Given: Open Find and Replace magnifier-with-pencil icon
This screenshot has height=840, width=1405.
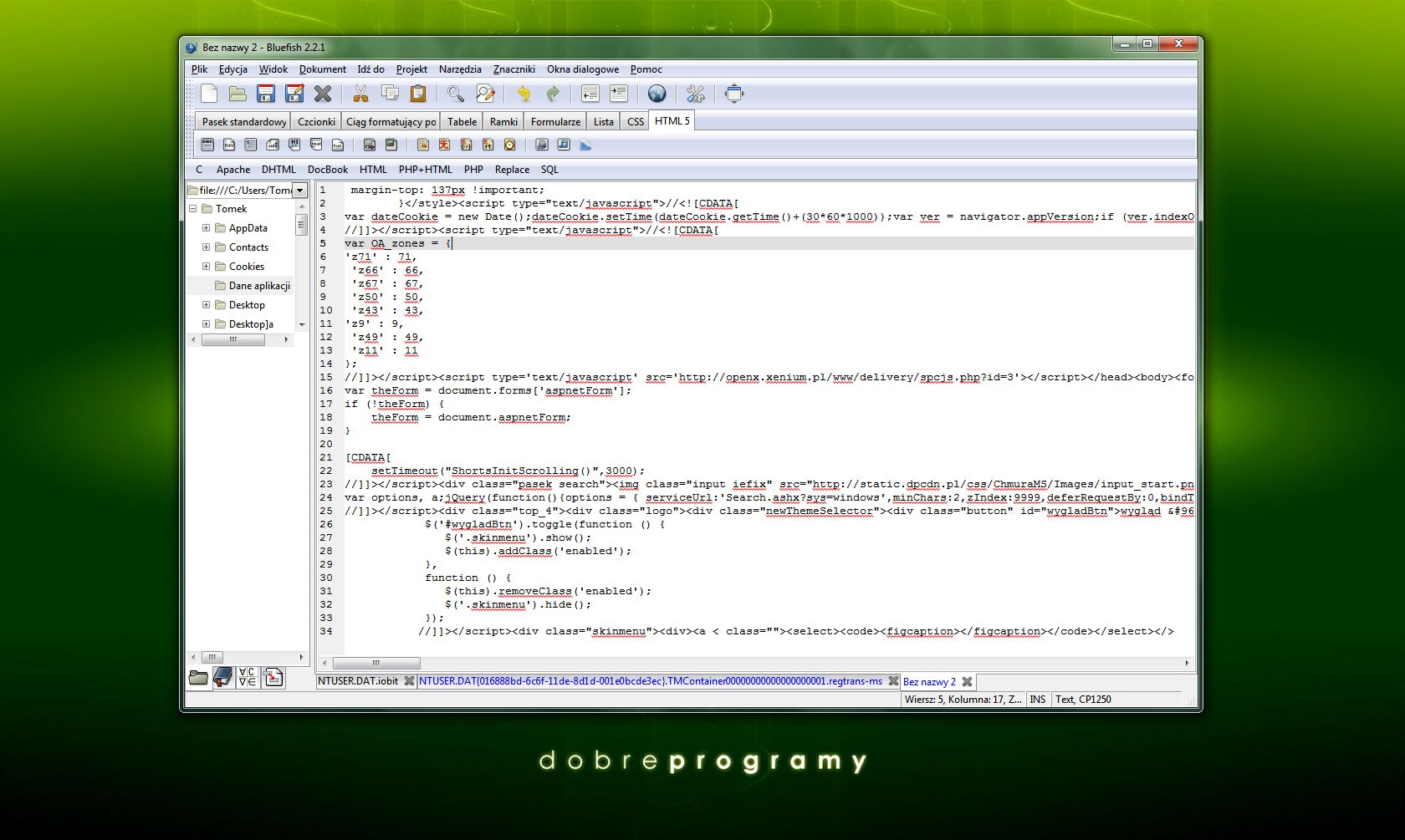Looking at the screenshot, I should tap(485, 94).
